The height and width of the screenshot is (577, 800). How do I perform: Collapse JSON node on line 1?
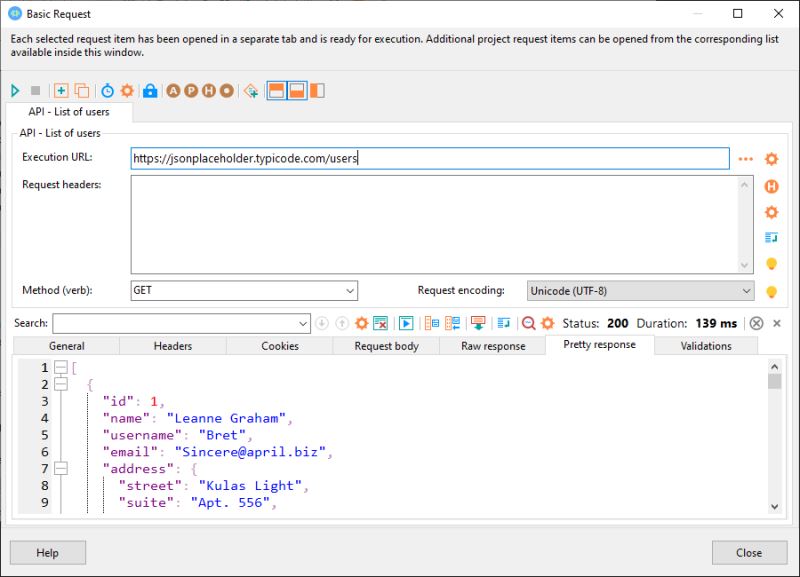61,367
